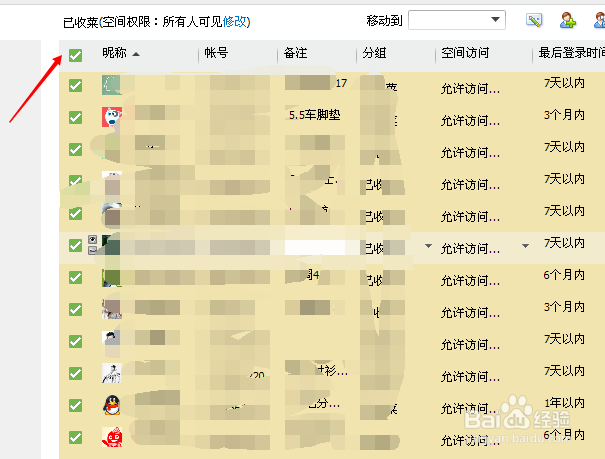Uncheck the first row checkbox with remark ending 17

[x=75, y=85]
